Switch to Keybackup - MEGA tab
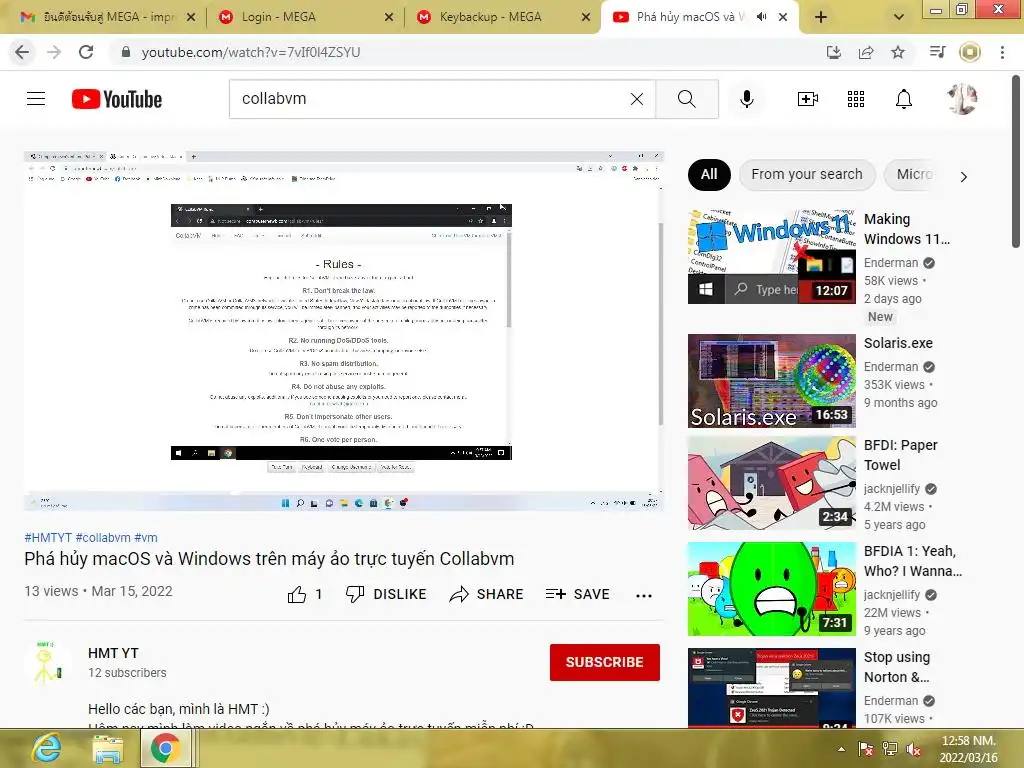The height and width of the screenshot is (768, 1024). click(503, 17)
